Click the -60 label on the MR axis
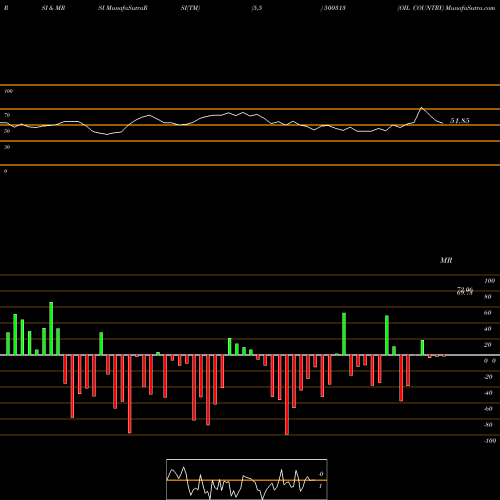The height and width of the screenshot is (500, 500). click(x=488, y=409)
